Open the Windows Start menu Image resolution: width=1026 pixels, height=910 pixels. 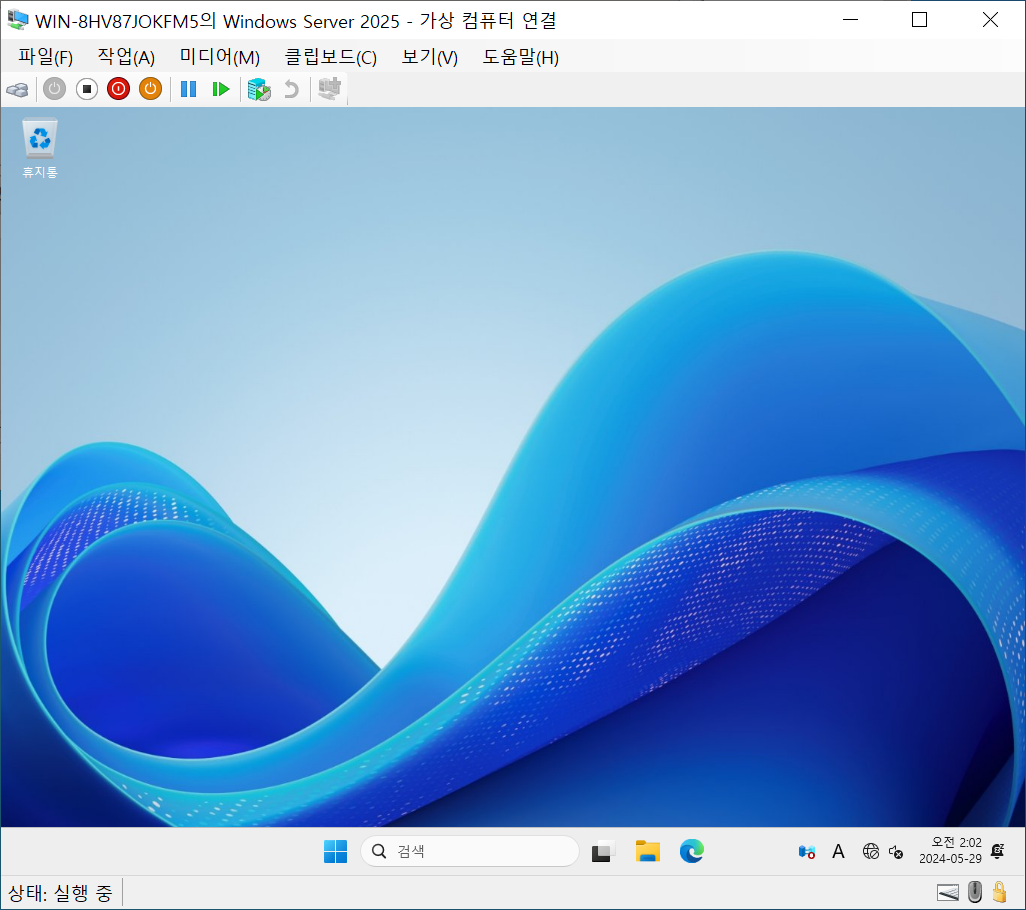pos(335,851)
